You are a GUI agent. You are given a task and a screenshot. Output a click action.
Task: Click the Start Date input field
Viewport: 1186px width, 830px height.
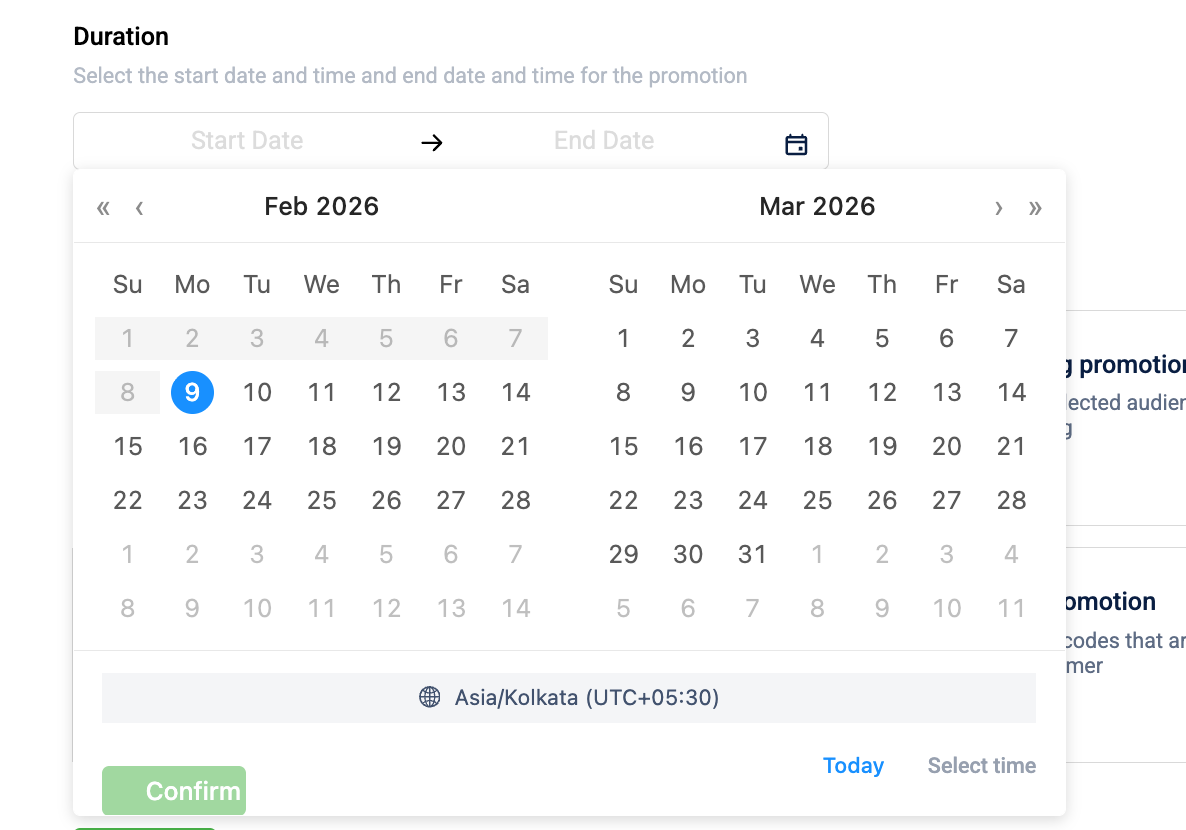(x=247, y=141)
